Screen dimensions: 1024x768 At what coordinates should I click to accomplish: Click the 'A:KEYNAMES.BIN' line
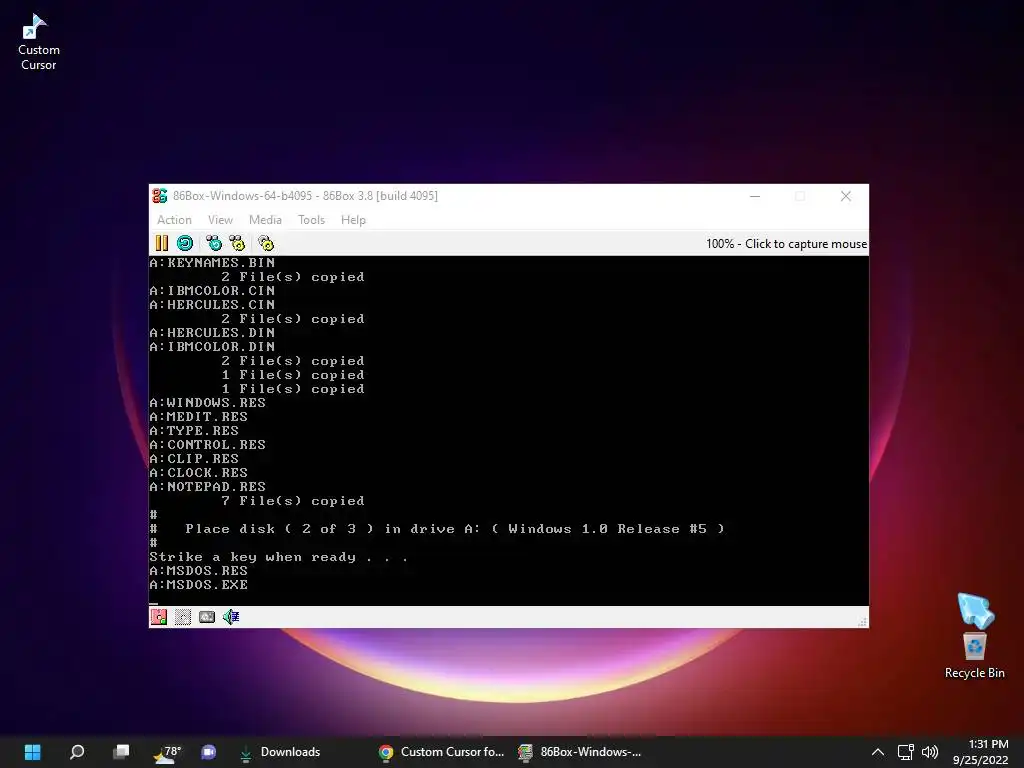212,263
